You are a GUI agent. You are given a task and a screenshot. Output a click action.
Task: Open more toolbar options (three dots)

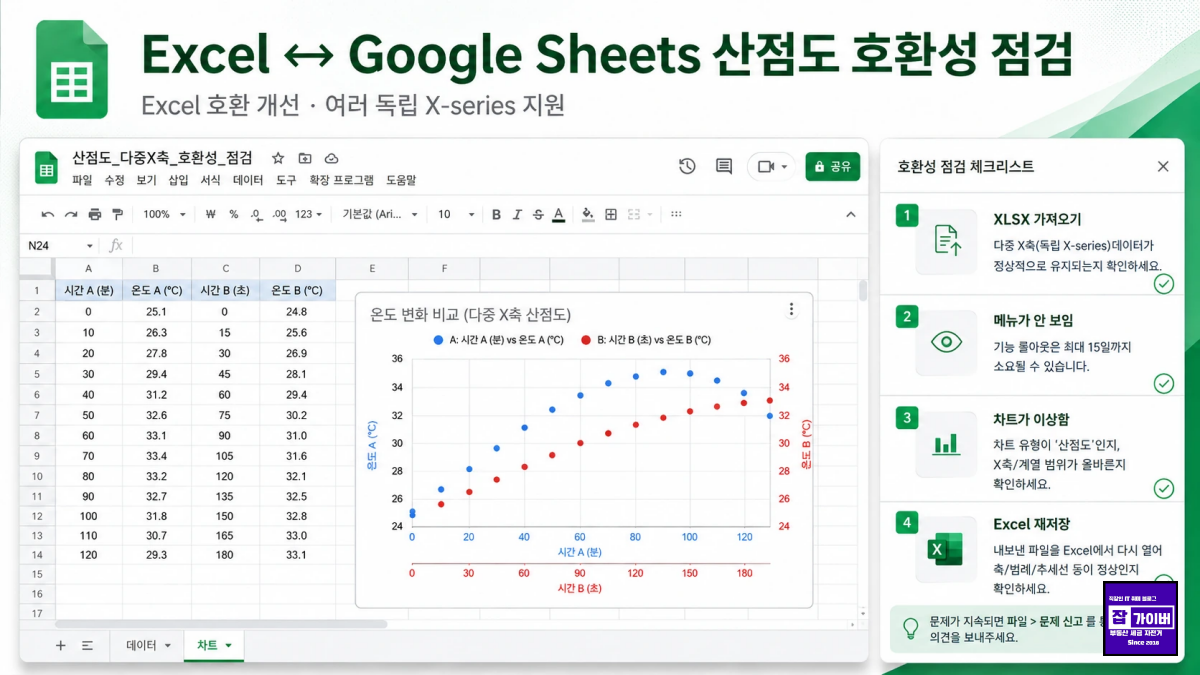point(676,214)
